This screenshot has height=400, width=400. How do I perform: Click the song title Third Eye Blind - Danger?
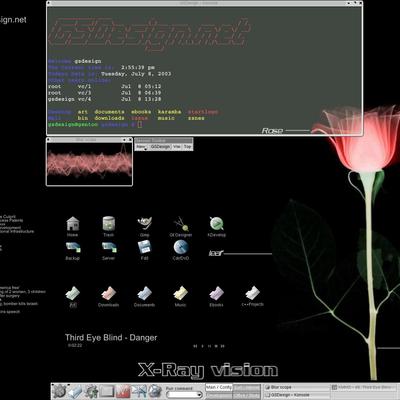tap(111, 338)
